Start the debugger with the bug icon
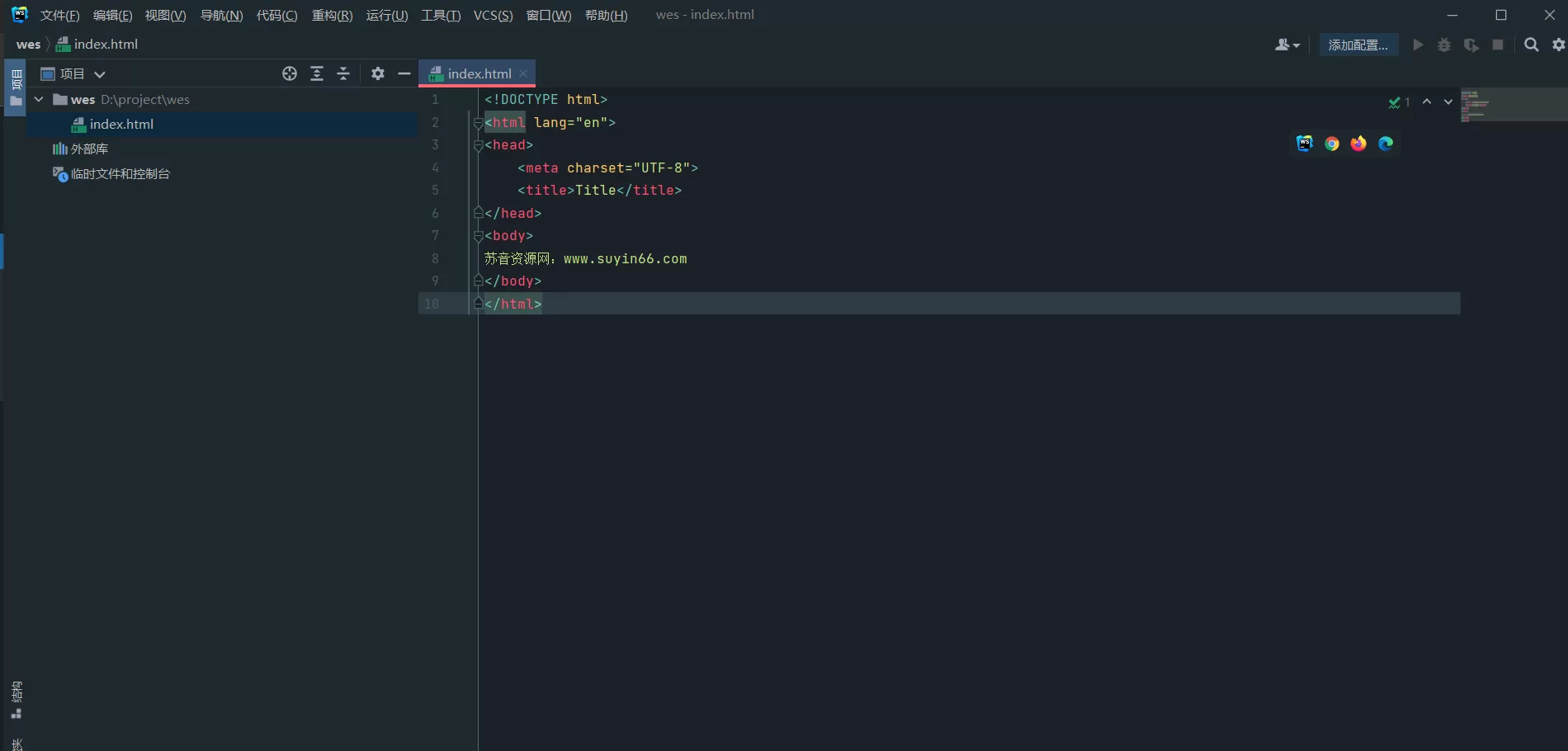This screenshot has height=751, width=1568. coord(1444,45)
